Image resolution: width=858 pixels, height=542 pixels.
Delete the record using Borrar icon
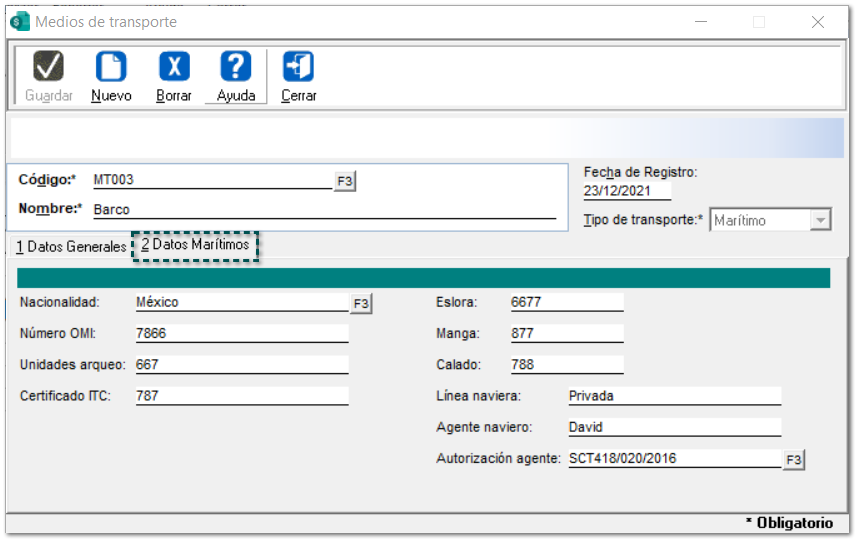[x=174, y=67]
